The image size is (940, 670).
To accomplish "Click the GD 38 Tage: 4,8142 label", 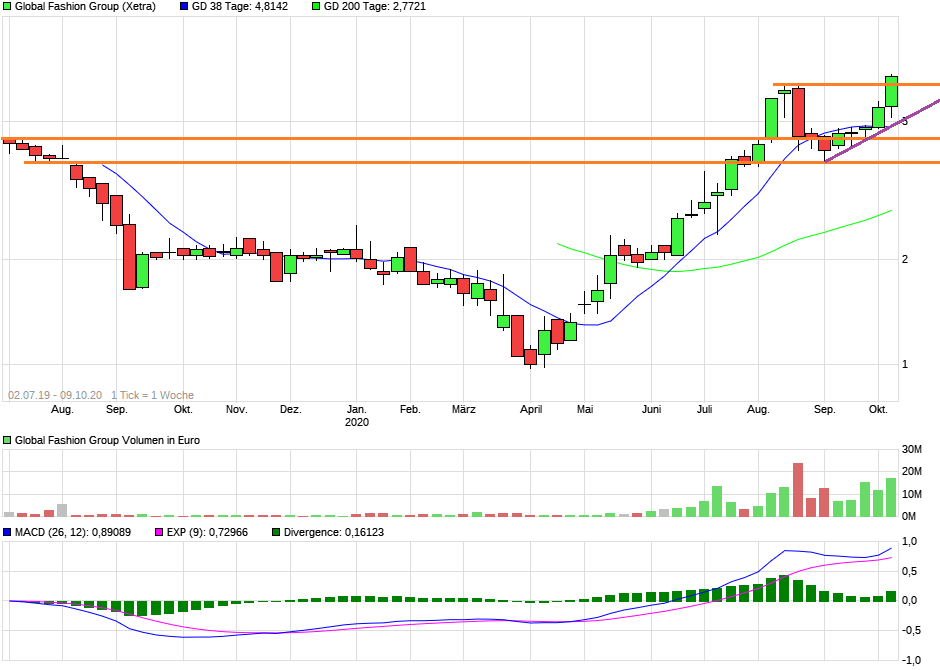I will (x=240, y=7).
